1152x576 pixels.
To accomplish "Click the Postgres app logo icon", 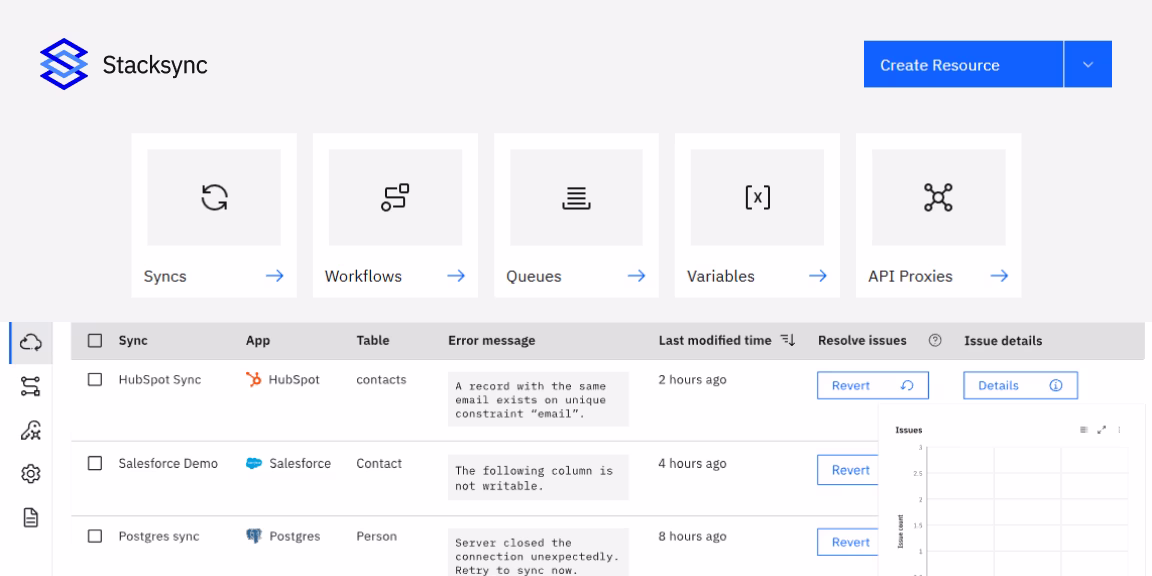I will [253, 536].
